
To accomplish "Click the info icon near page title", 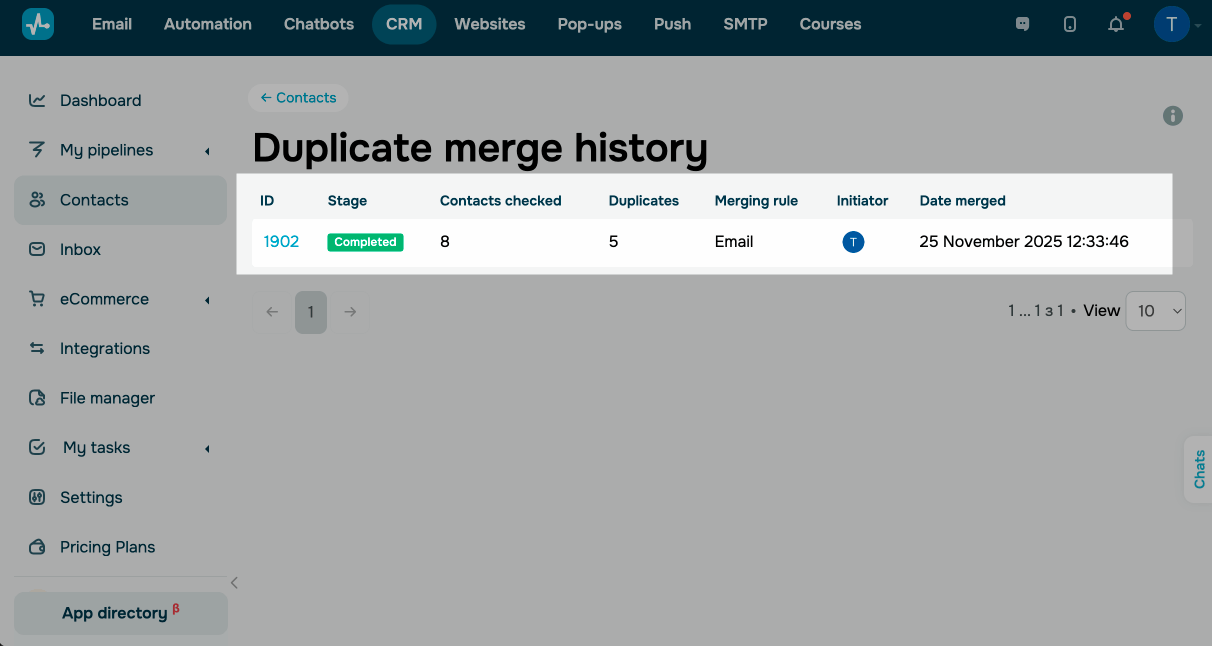I will (1173, 116).
